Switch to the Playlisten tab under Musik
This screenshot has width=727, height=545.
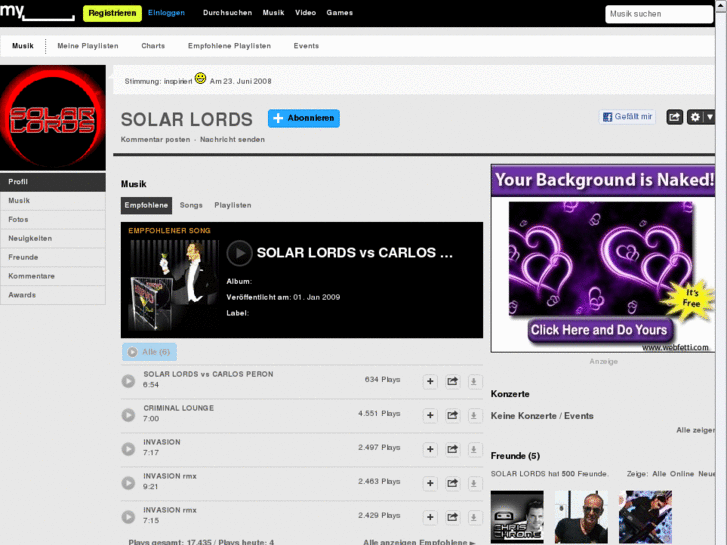[233, 205]
